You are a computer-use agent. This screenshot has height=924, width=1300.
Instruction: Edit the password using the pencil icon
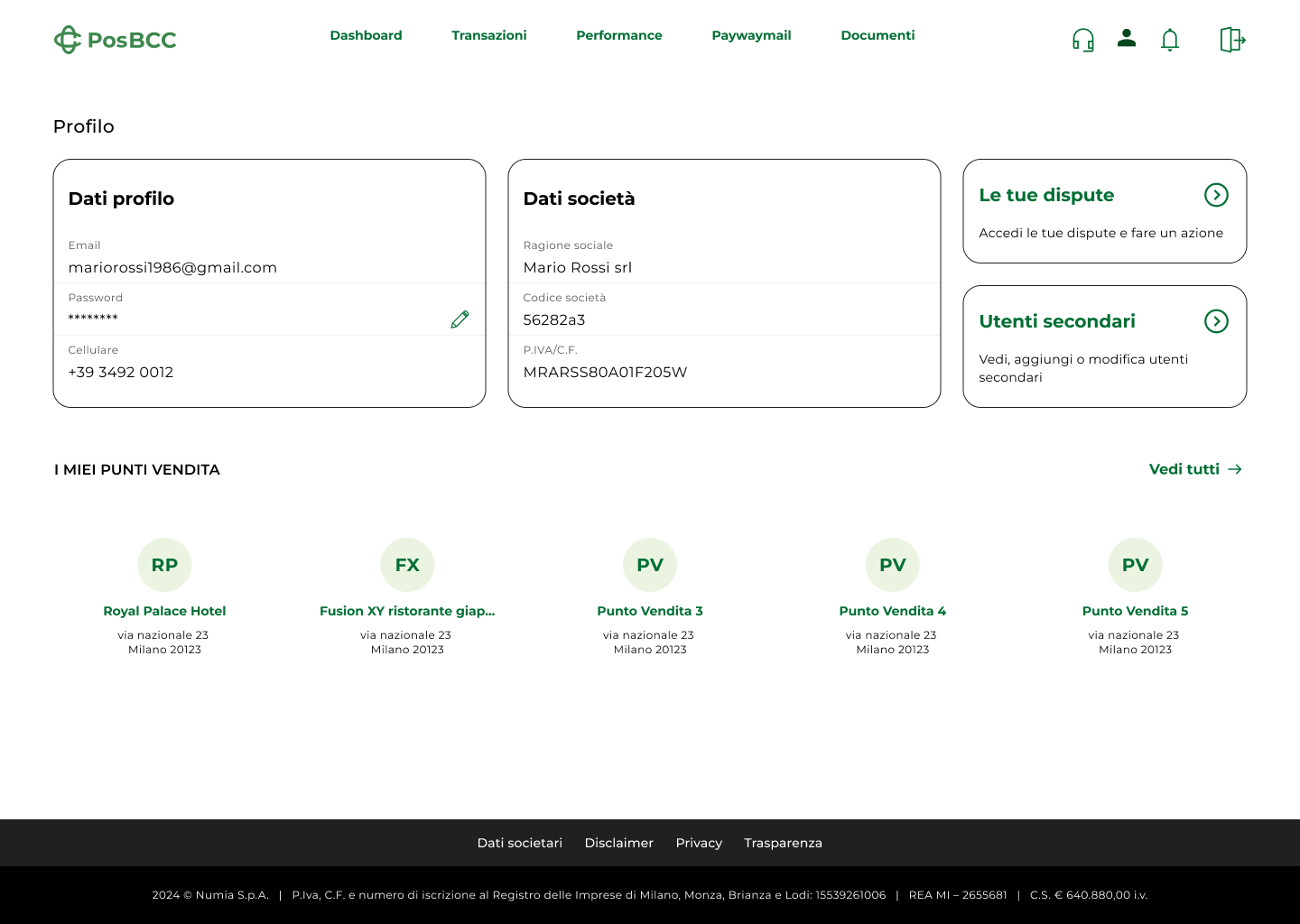[x=460, y=319]
